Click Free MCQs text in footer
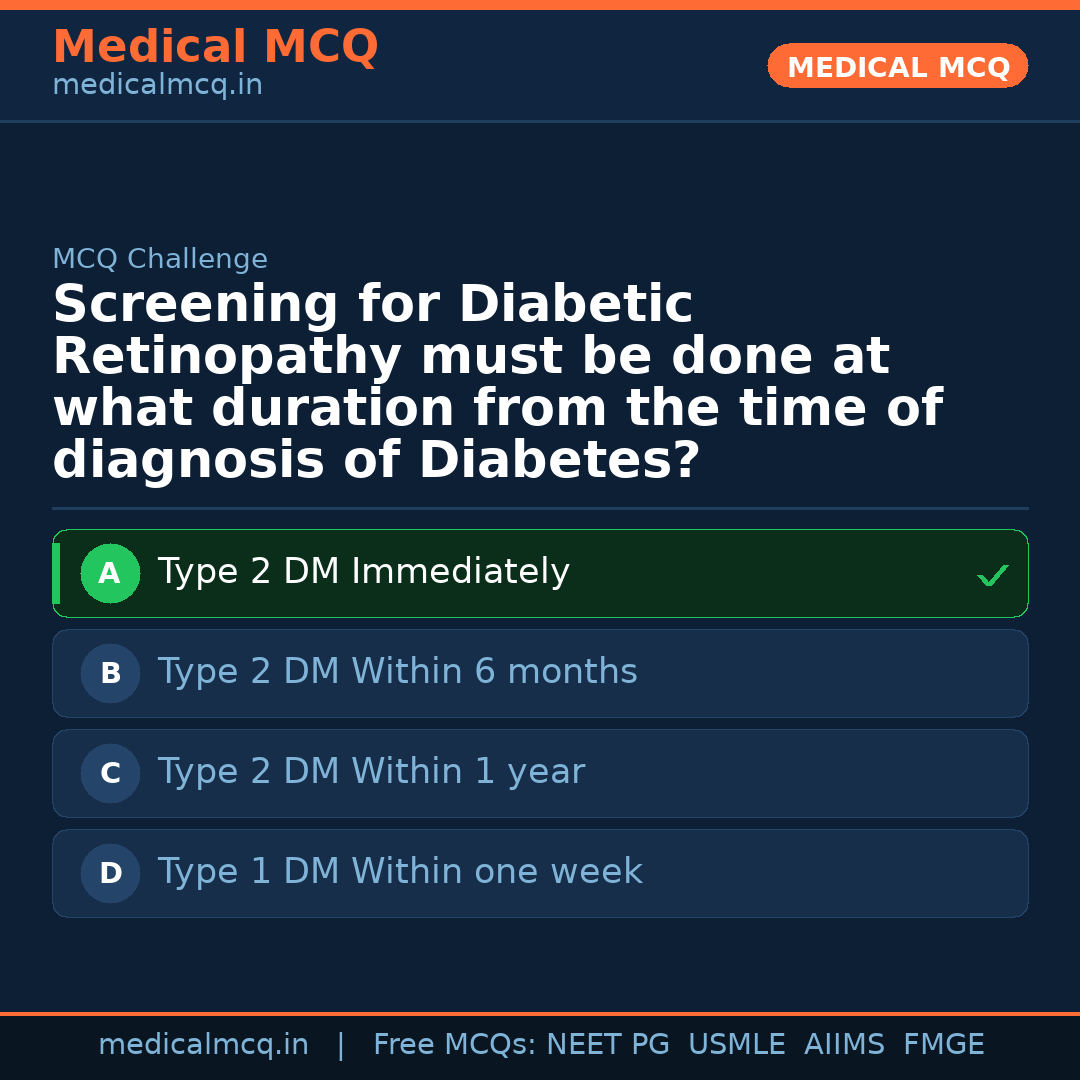1080x1080 pixels. click(x=455, y=1045)
